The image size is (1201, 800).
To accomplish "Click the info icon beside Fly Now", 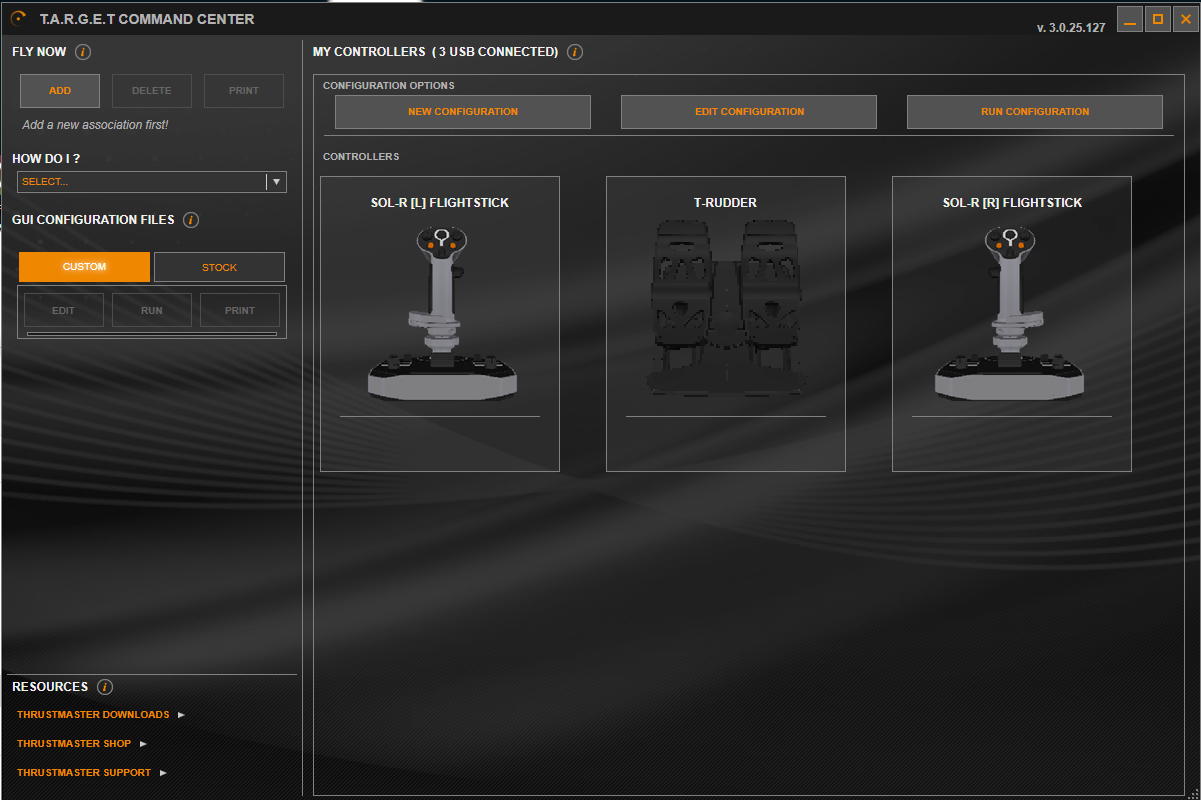I will (83, 52).
